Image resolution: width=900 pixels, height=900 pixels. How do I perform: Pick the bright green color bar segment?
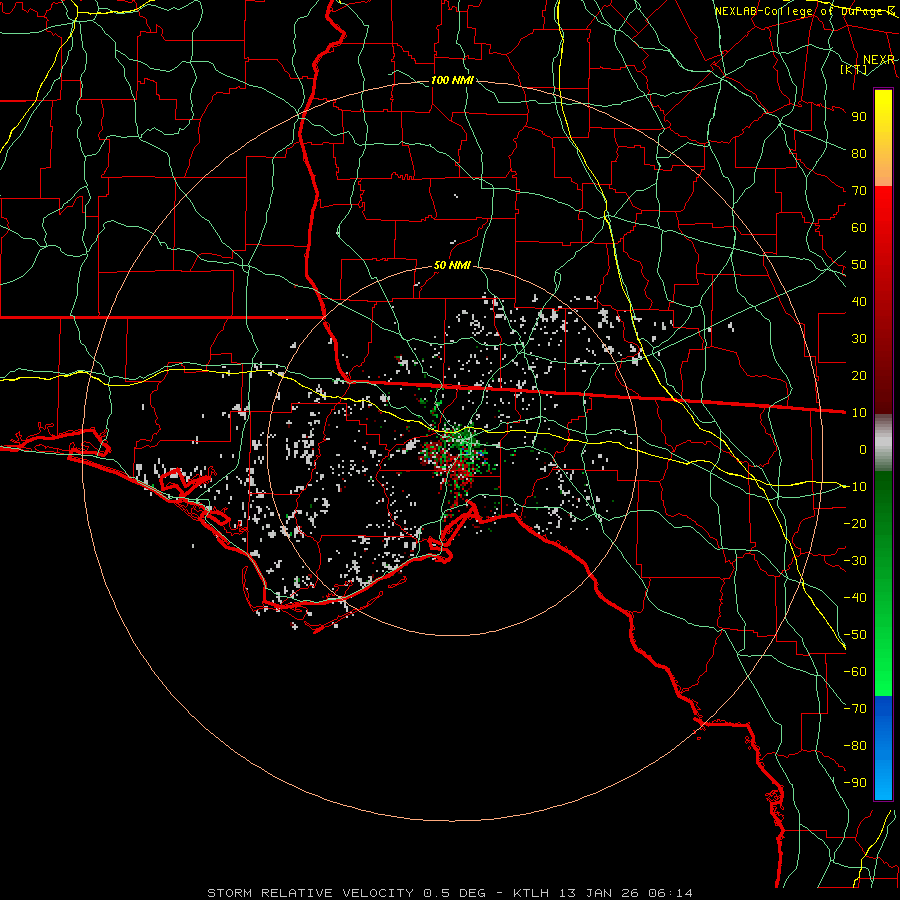tap(883, 666)
